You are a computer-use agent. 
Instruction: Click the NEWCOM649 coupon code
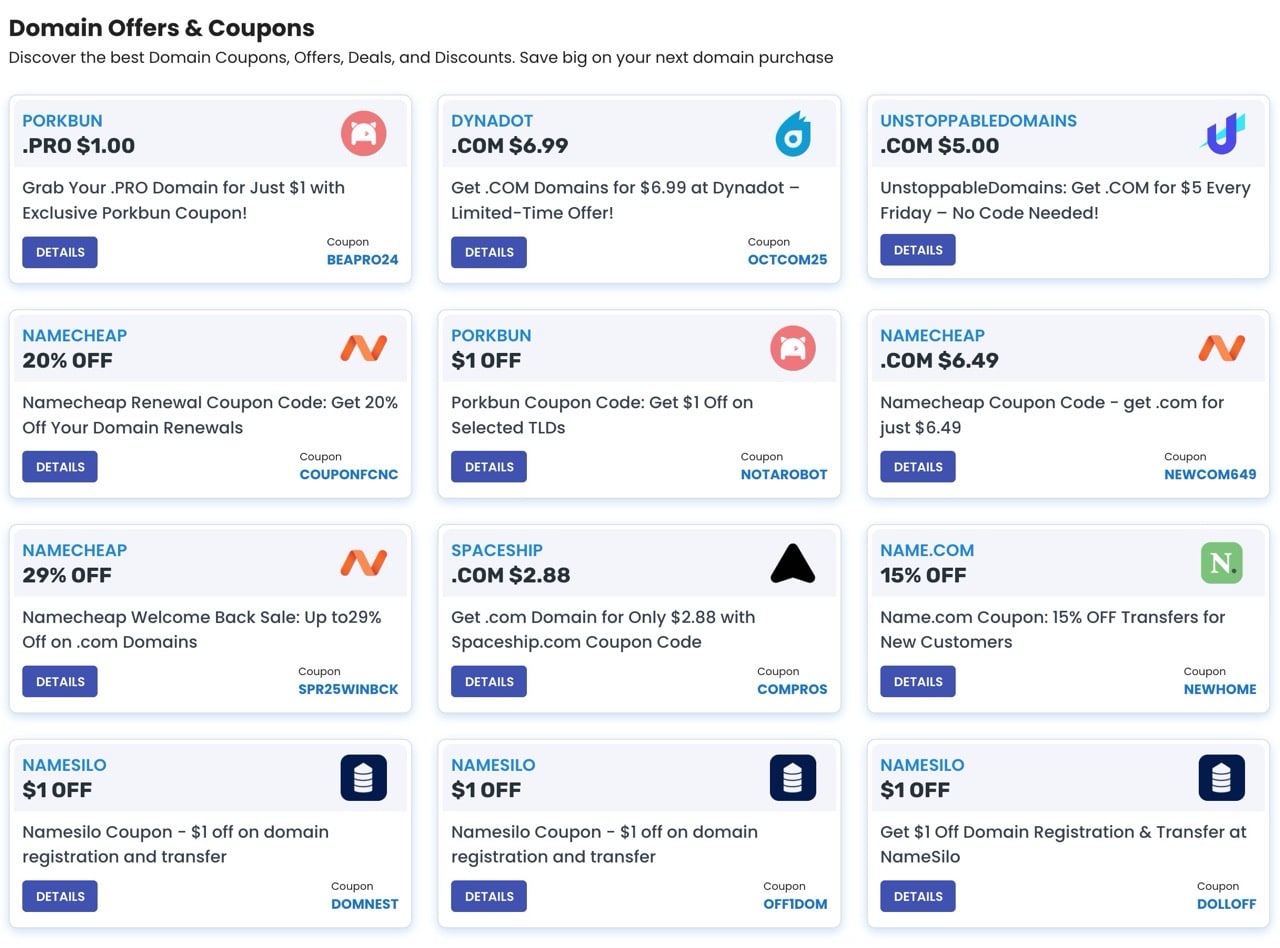(1210, 475)
